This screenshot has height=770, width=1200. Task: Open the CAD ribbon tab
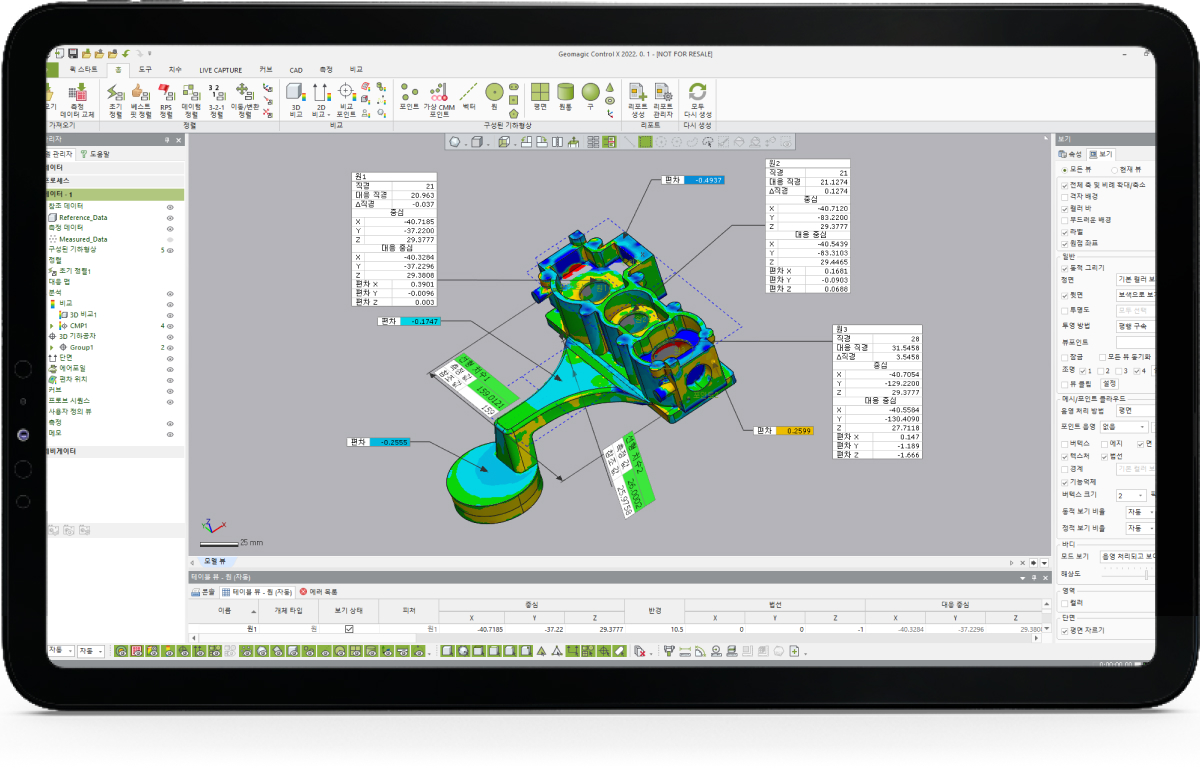click(296, 70)
